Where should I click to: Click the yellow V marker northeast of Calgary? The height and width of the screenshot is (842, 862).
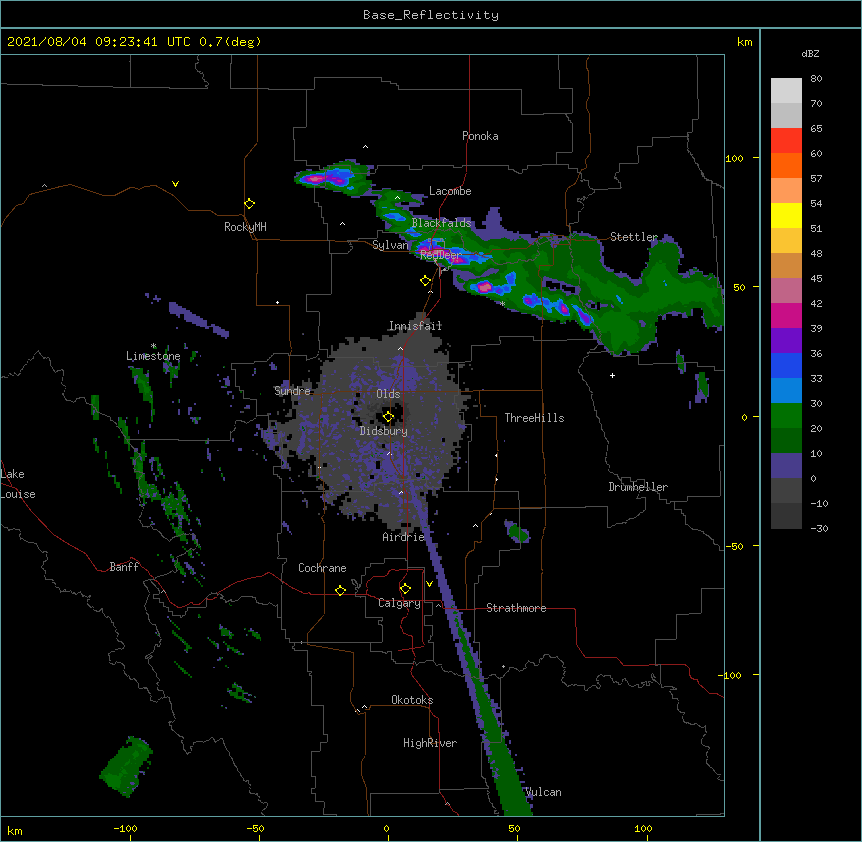coord(429,584)
